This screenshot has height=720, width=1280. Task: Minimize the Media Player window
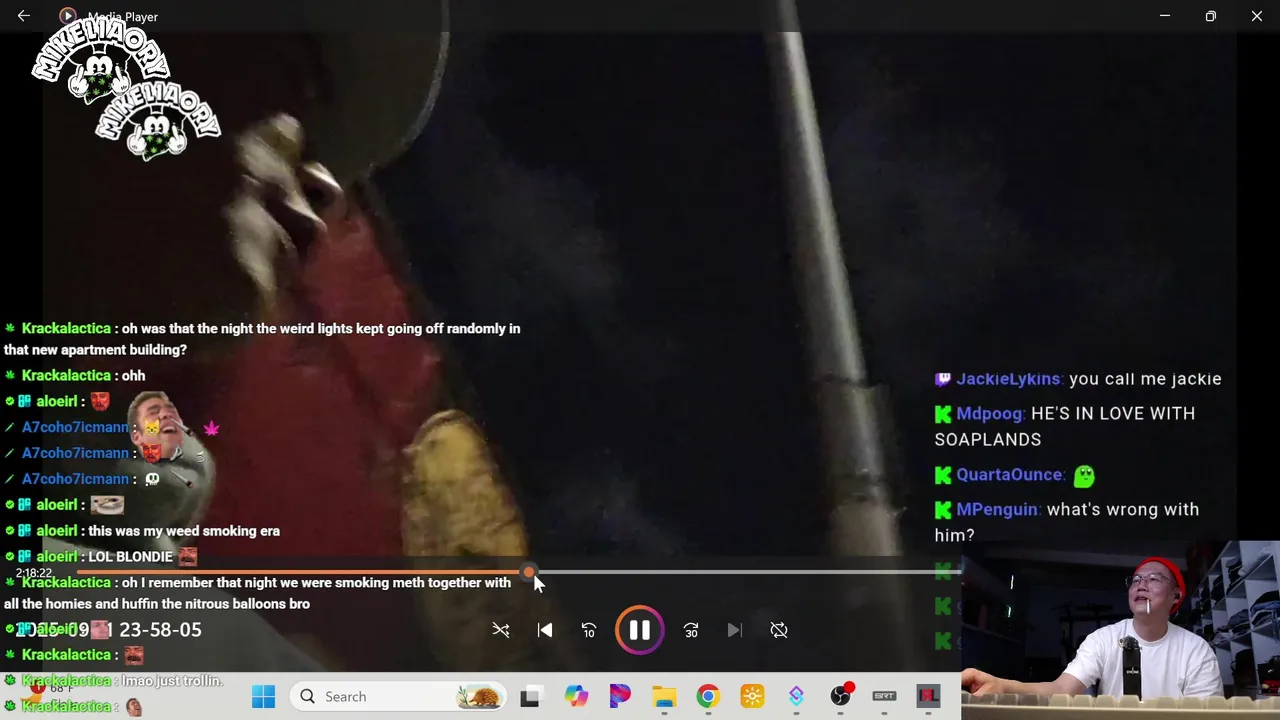click(1164, 16)
